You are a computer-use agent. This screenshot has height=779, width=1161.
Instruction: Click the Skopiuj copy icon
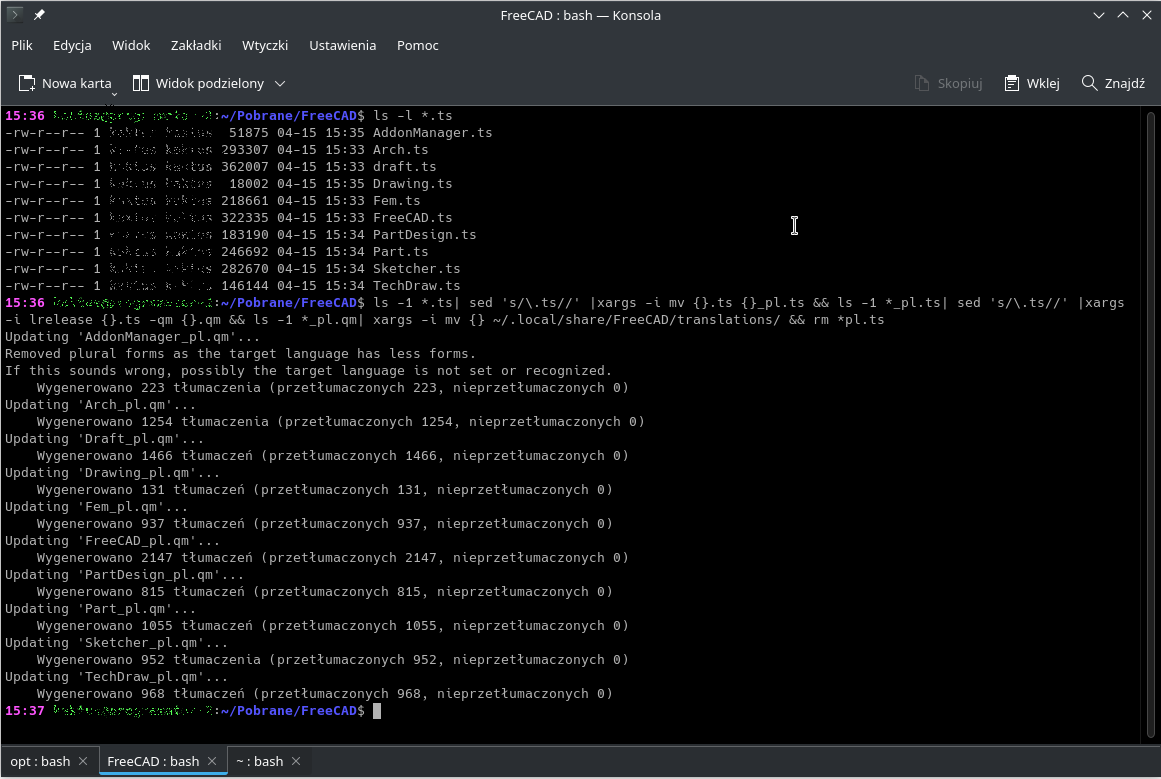[922, 83]
